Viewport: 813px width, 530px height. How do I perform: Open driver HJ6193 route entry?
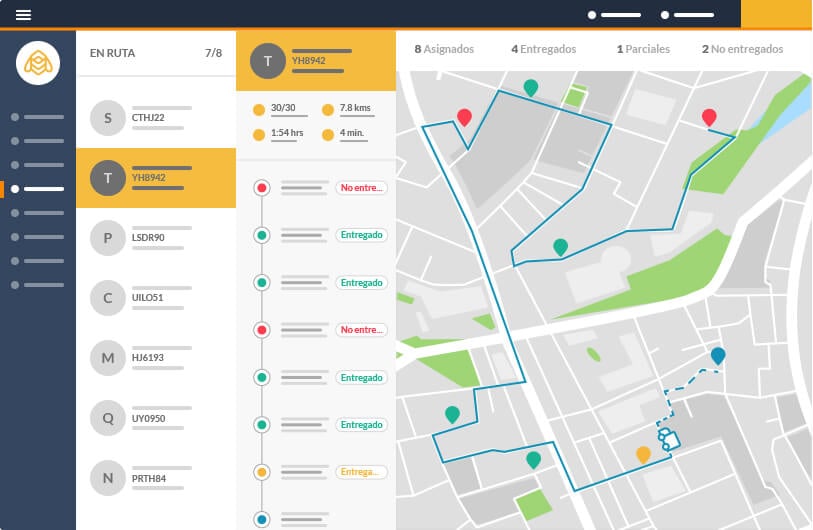(156, 358)
